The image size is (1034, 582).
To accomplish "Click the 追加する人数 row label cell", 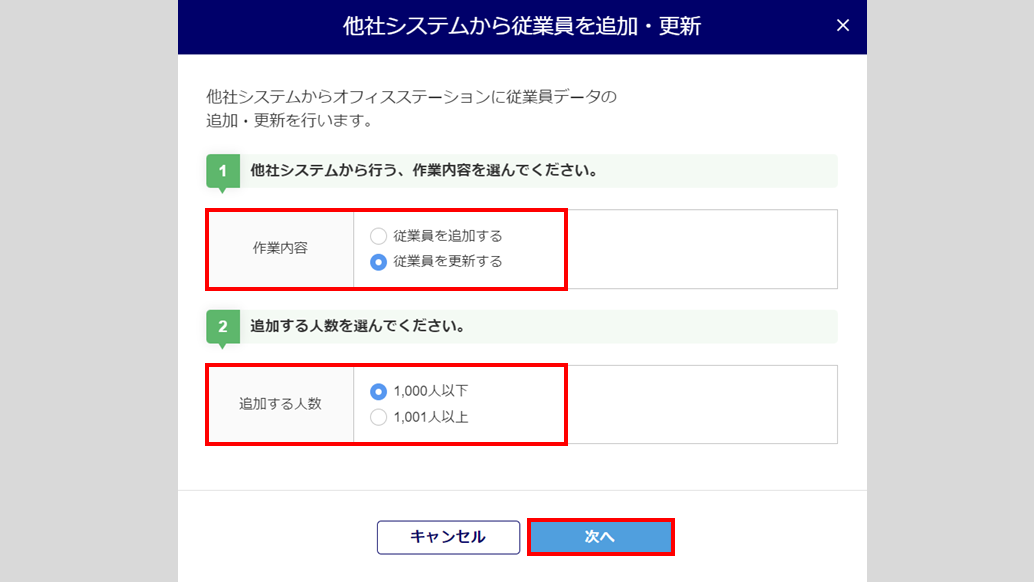I will (280, 404).
